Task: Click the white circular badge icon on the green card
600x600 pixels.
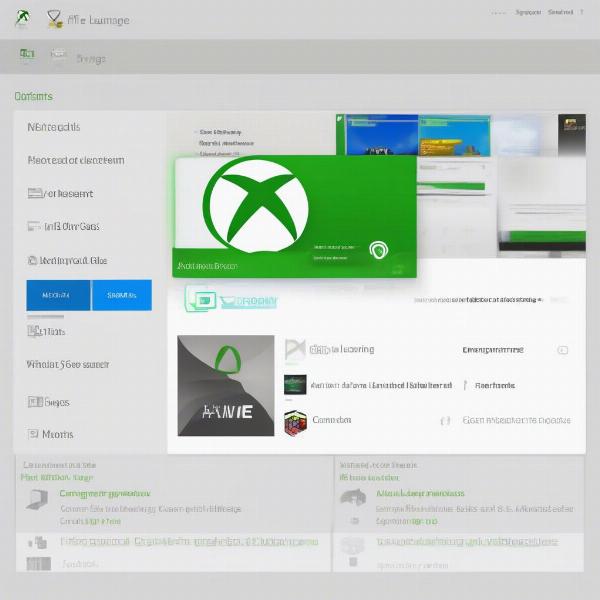Action: tap(378, 250)
